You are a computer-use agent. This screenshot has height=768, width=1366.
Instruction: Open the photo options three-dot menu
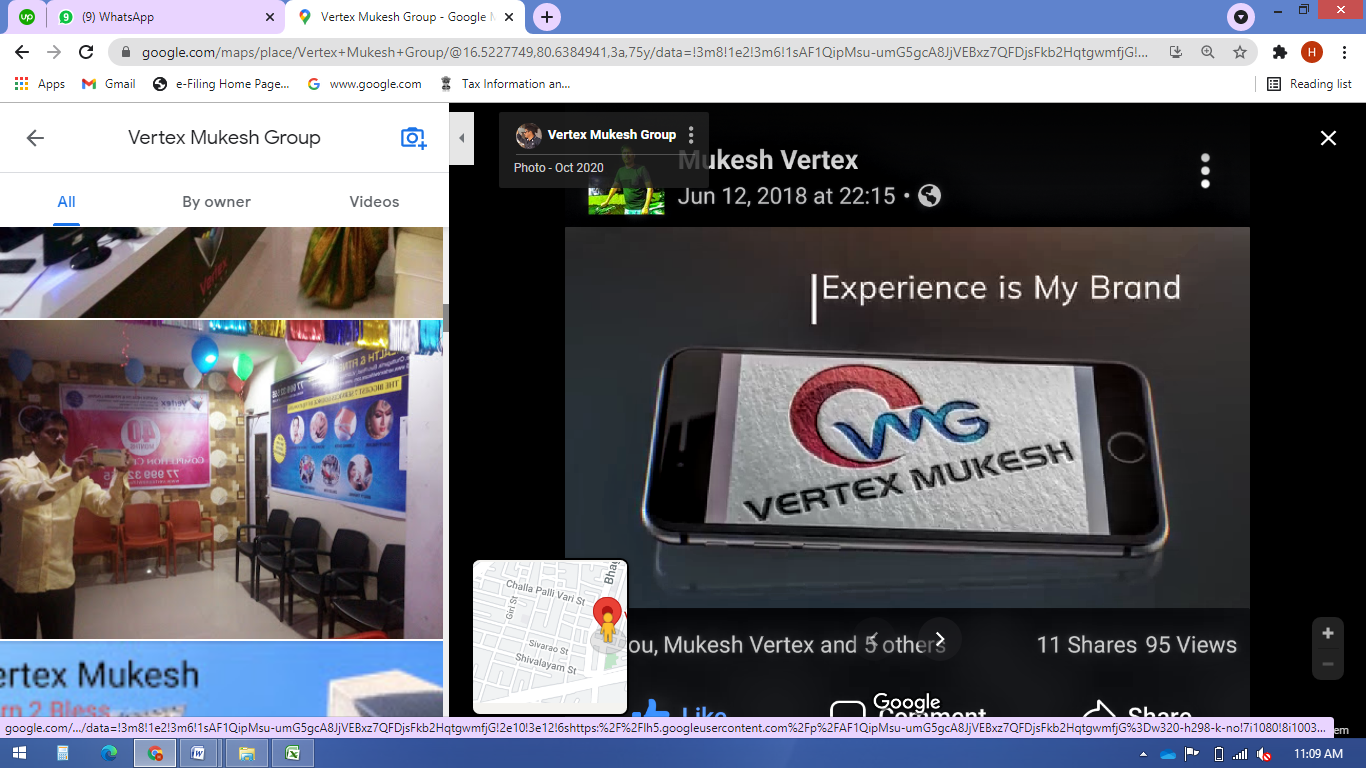(x=691, y=135)
